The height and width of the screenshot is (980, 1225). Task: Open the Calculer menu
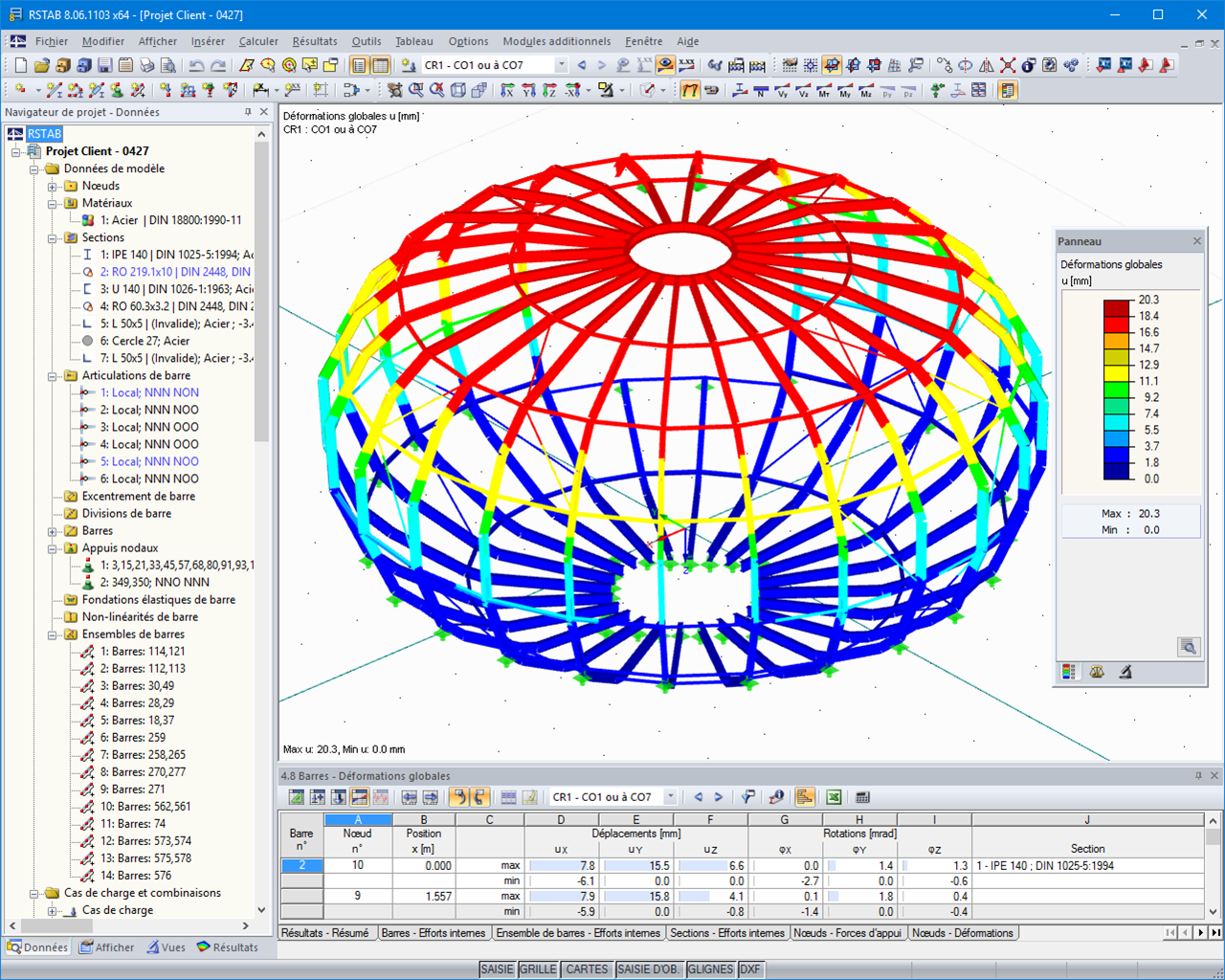pyautogui.click(x=258, y=41)
